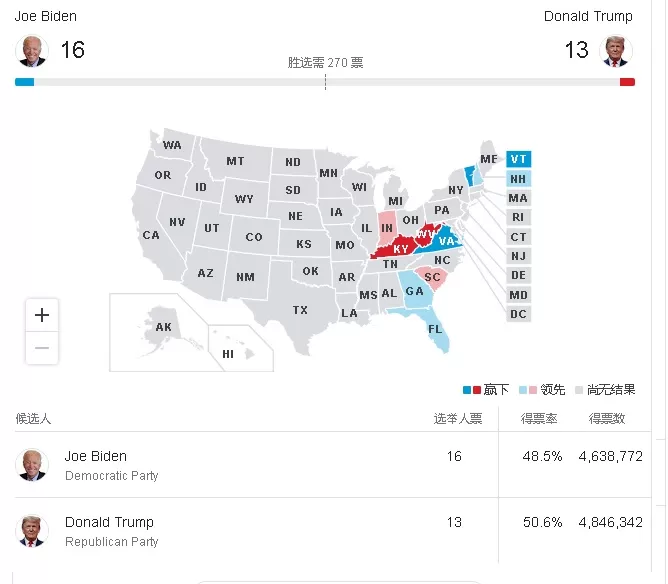Open Donald Trump row in candidate table
This screenshot has height=584, width=668.
[332, 530]
